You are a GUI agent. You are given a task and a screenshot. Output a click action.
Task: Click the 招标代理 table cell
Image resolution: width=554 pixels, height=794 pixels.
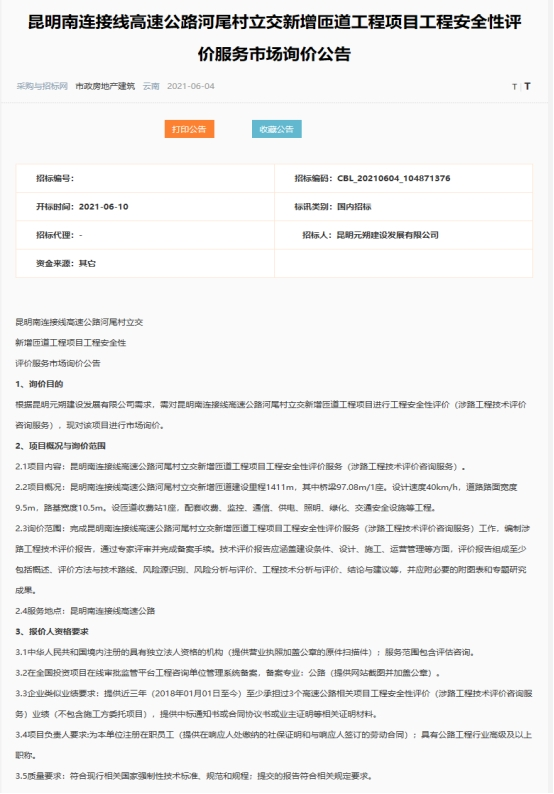point(145,235)
